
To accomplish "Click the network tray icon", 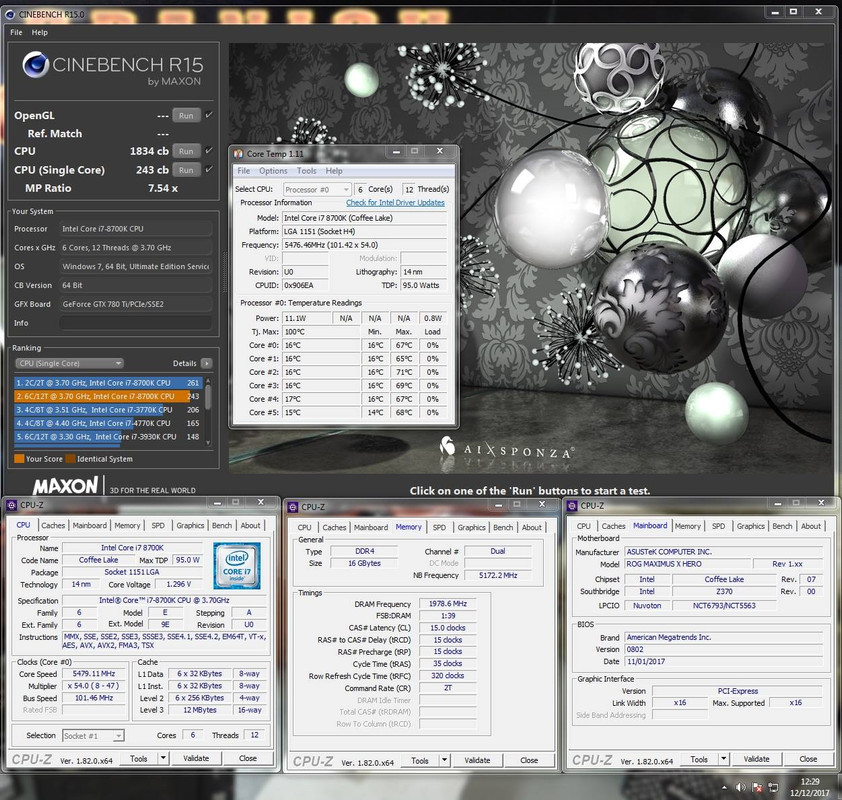I will [x=773, y=787].
